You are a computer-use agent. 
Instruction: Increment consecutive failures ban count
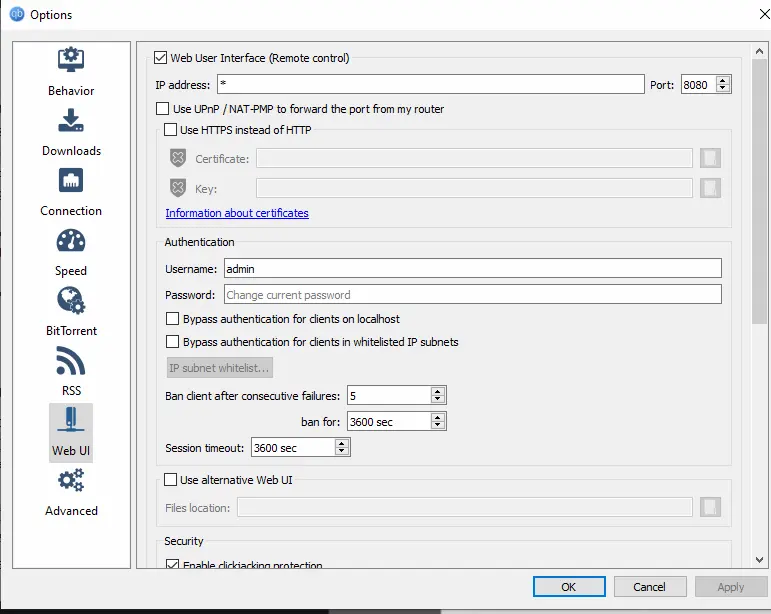point(438,391)
